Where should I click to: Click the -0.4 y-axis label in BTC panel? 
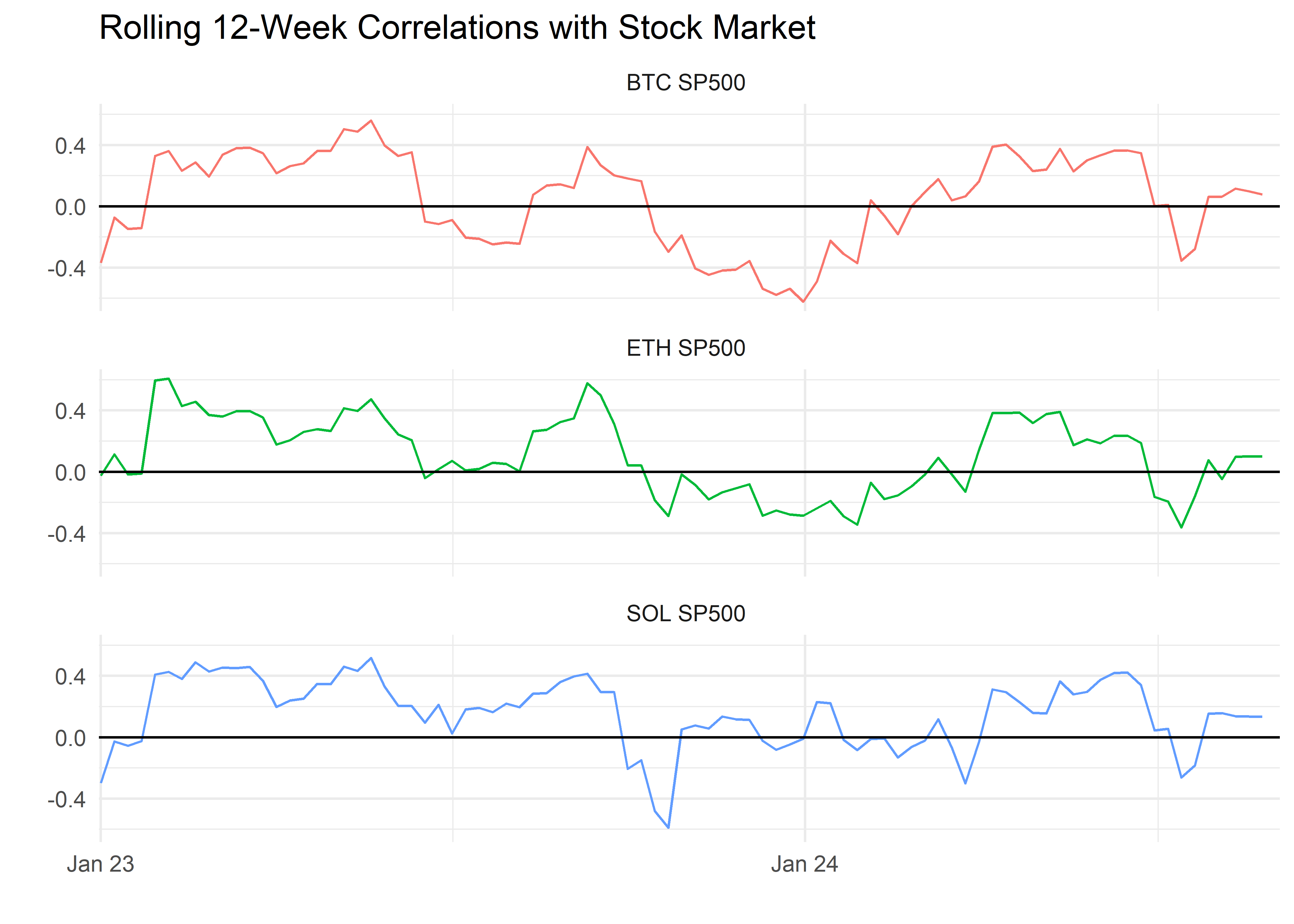(67, 268)
